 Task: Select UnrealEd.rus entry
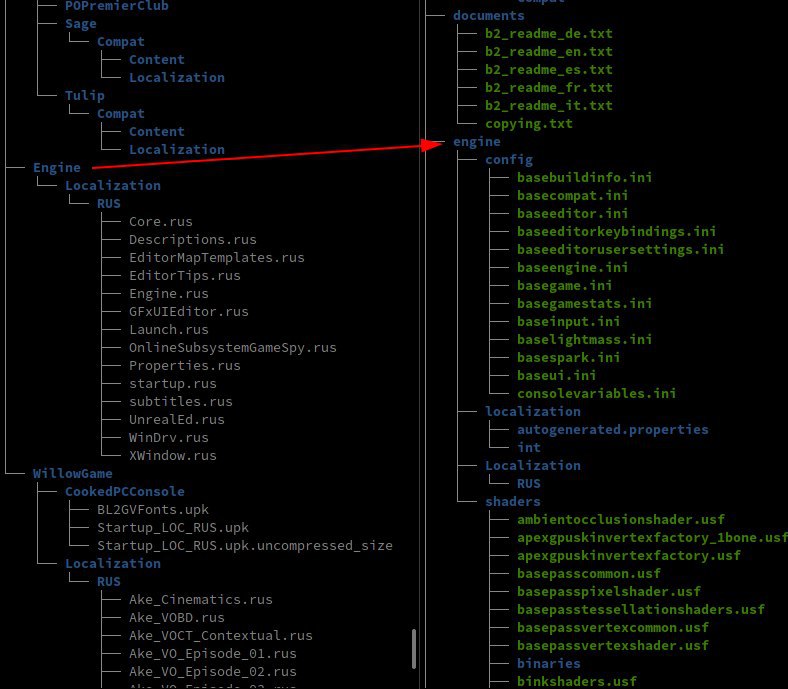point(176,420)
